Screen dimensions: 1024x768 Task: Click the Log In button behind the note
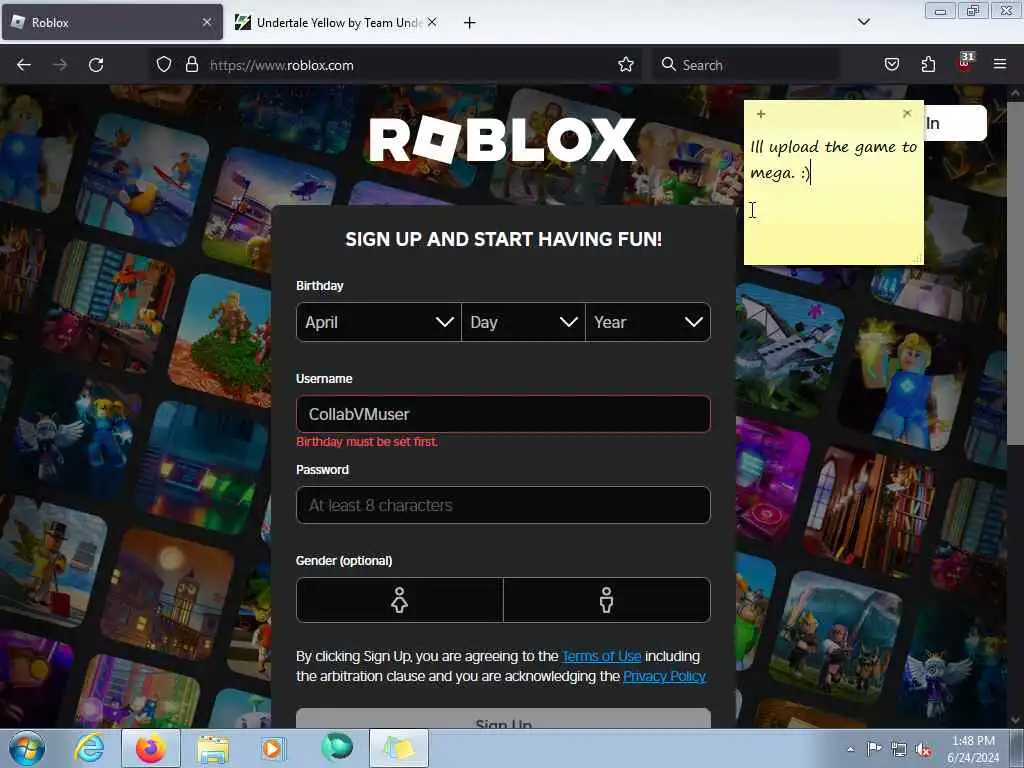coord(955,123)
